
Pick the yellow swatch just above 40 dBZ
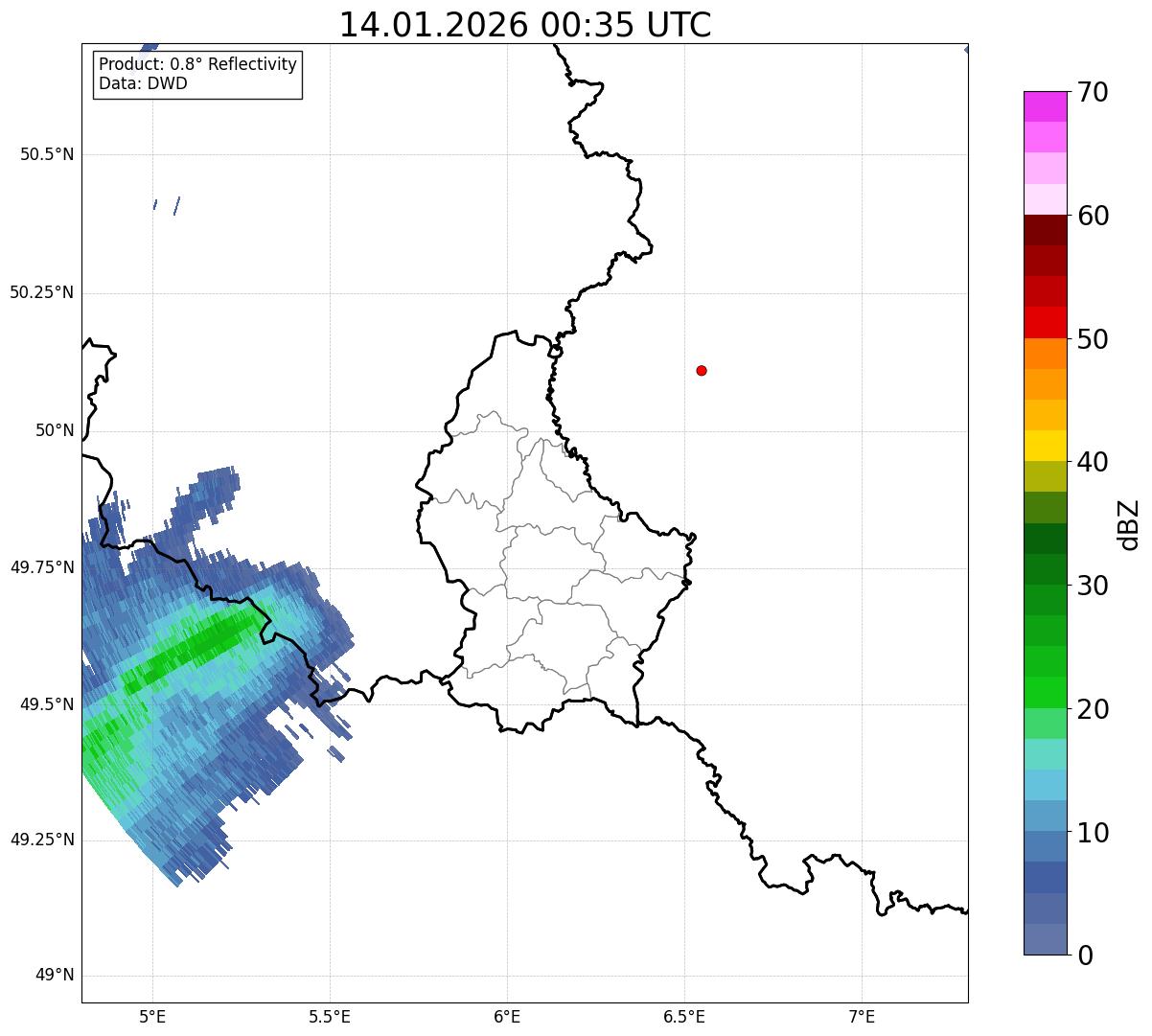click(x=1045, y=447)
